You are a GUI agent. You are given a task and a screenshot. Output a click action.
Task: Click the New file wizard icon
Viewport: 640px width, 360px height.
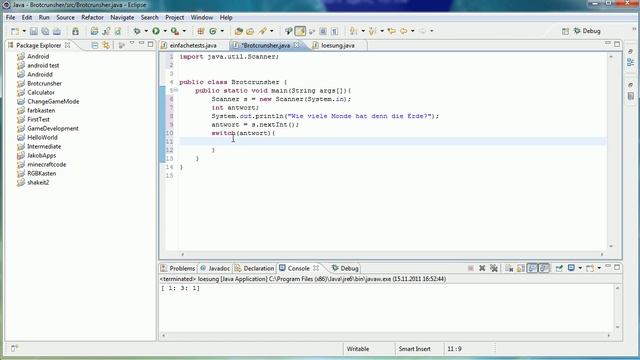pyautogui.click(x=15, y=31)
